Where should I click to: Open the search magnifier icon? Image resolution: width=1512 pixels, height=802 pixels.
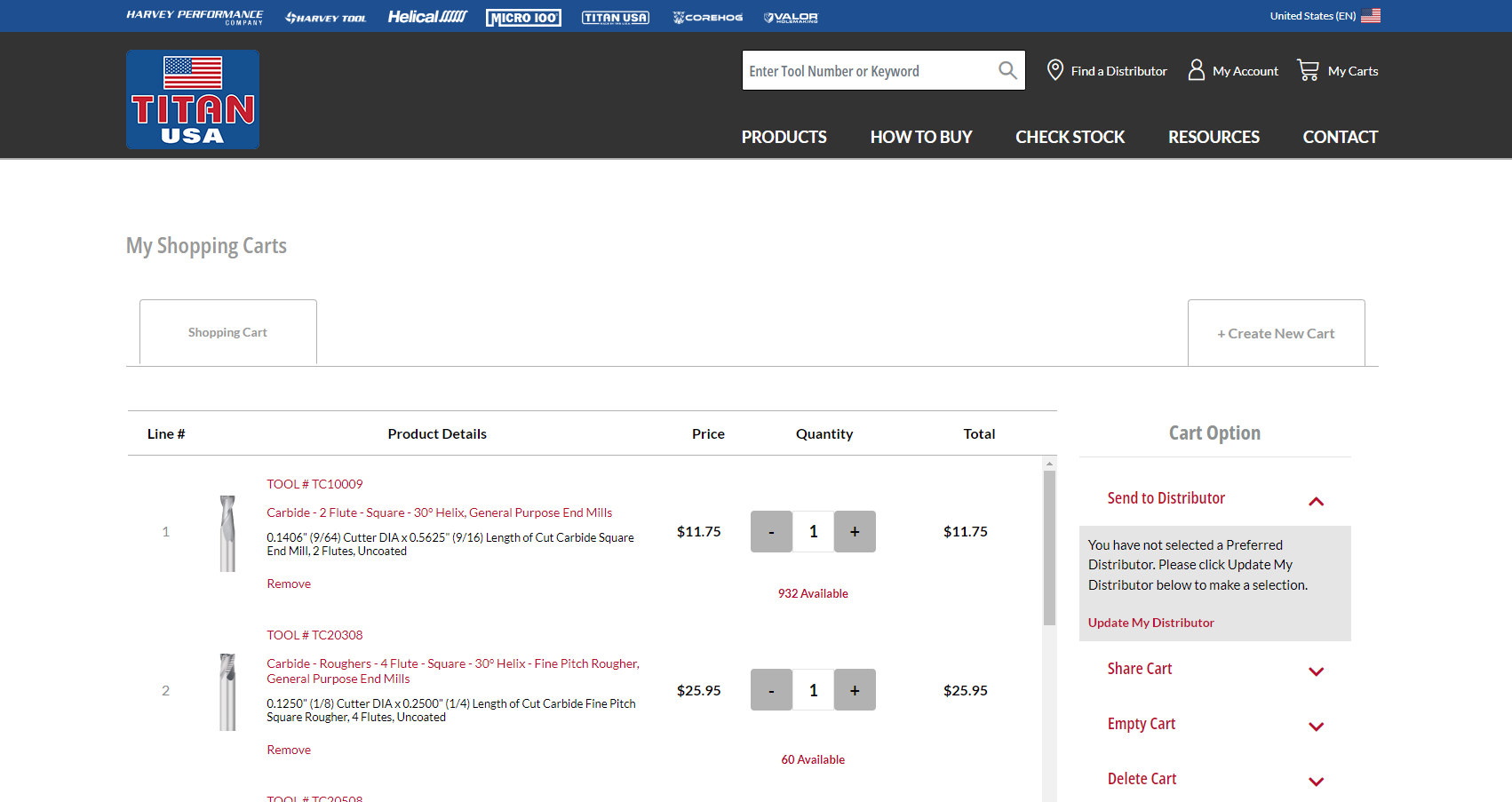pos(1007,70)
